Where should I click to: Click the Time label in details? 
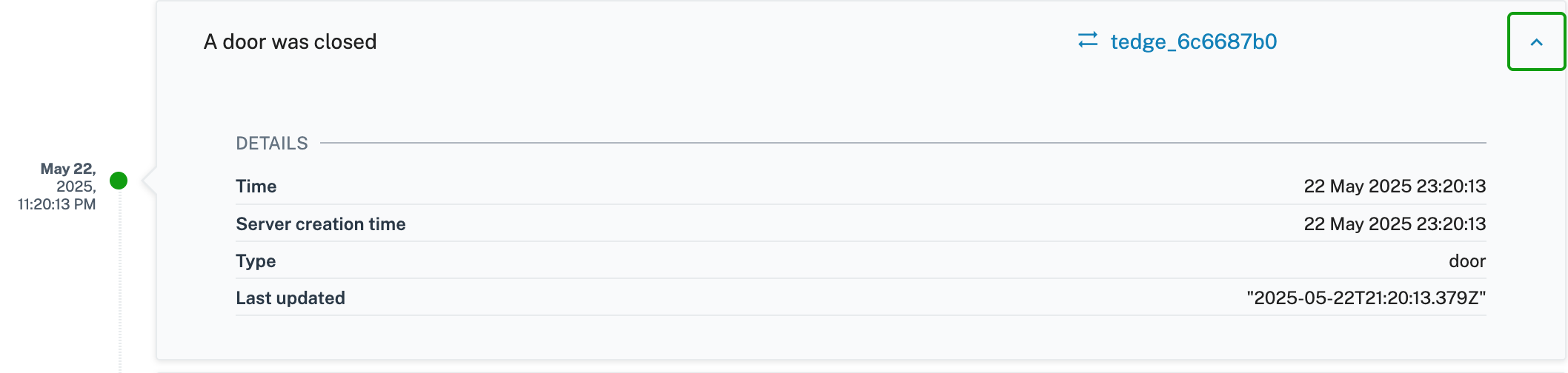(256, 186)
